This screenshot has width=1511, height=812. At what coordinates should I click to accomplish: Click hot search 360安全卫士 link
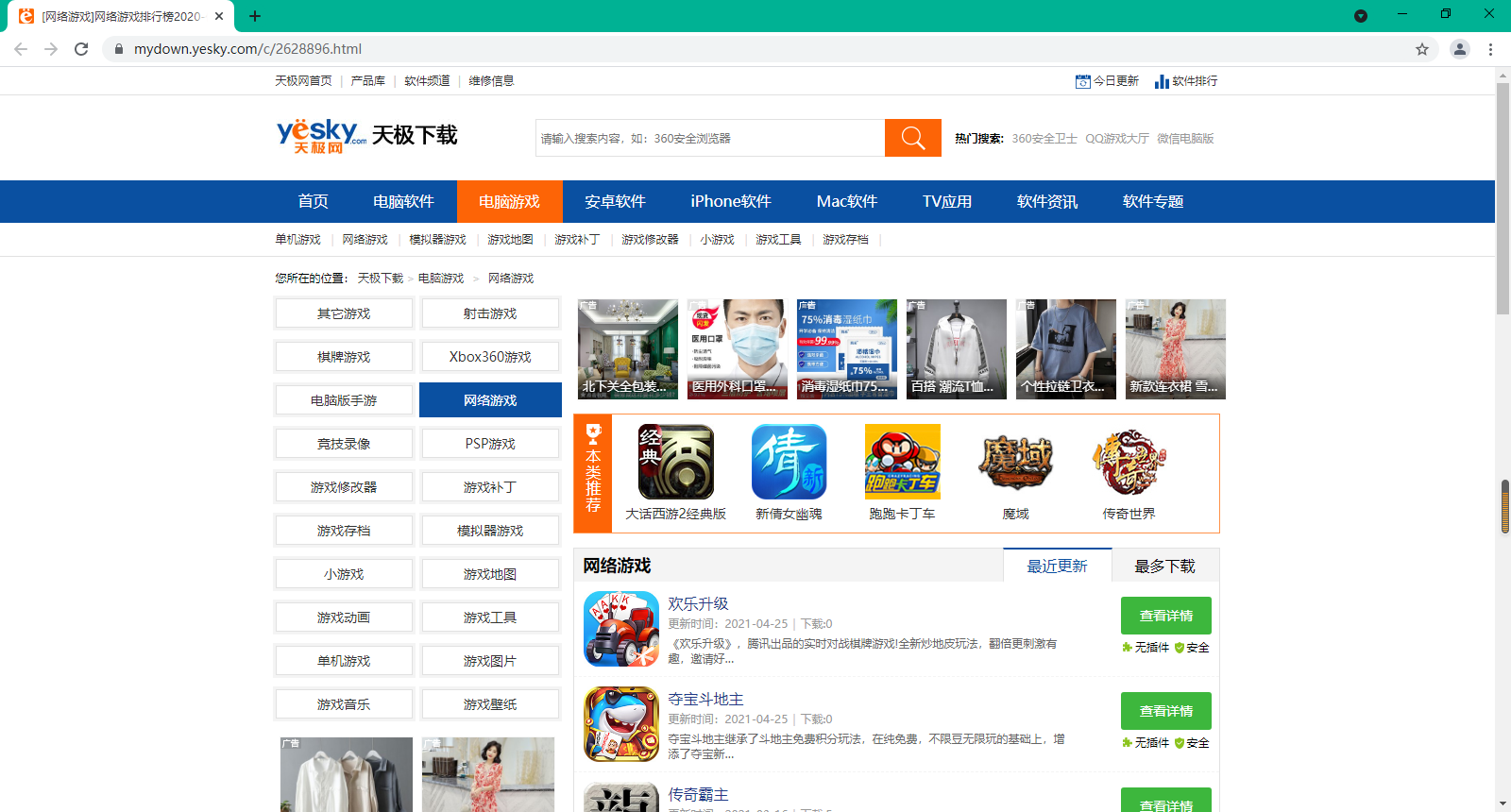(x=1044, y=139)
